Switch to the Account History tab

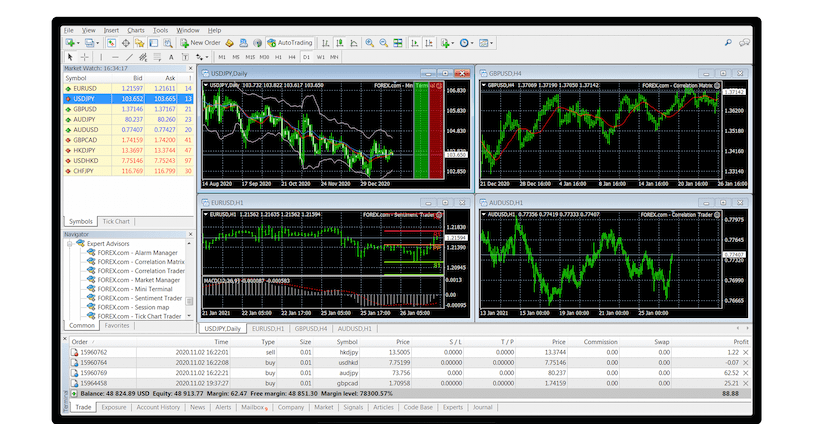(x=158, y=408)
